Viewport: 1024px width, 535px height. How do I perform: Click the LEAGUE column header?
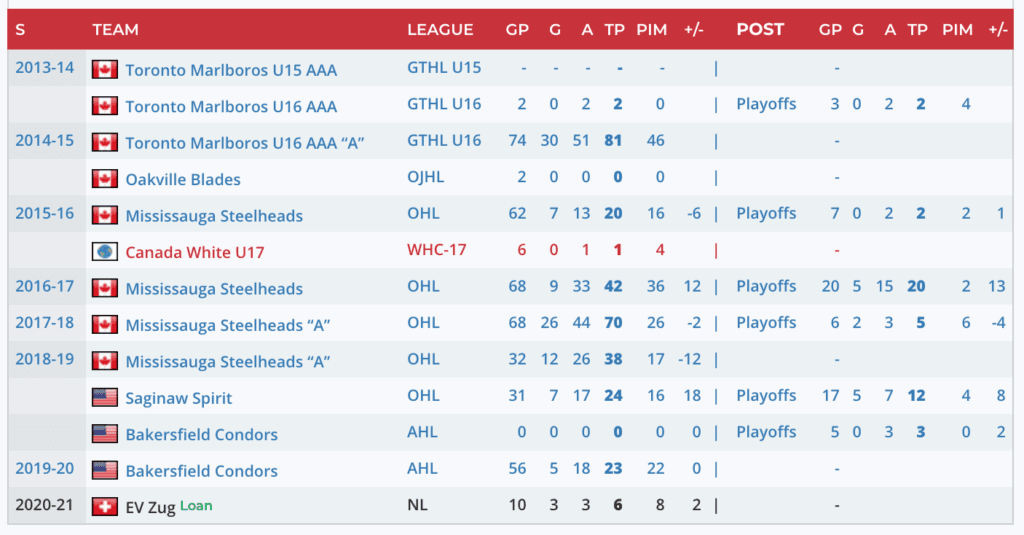440,30
